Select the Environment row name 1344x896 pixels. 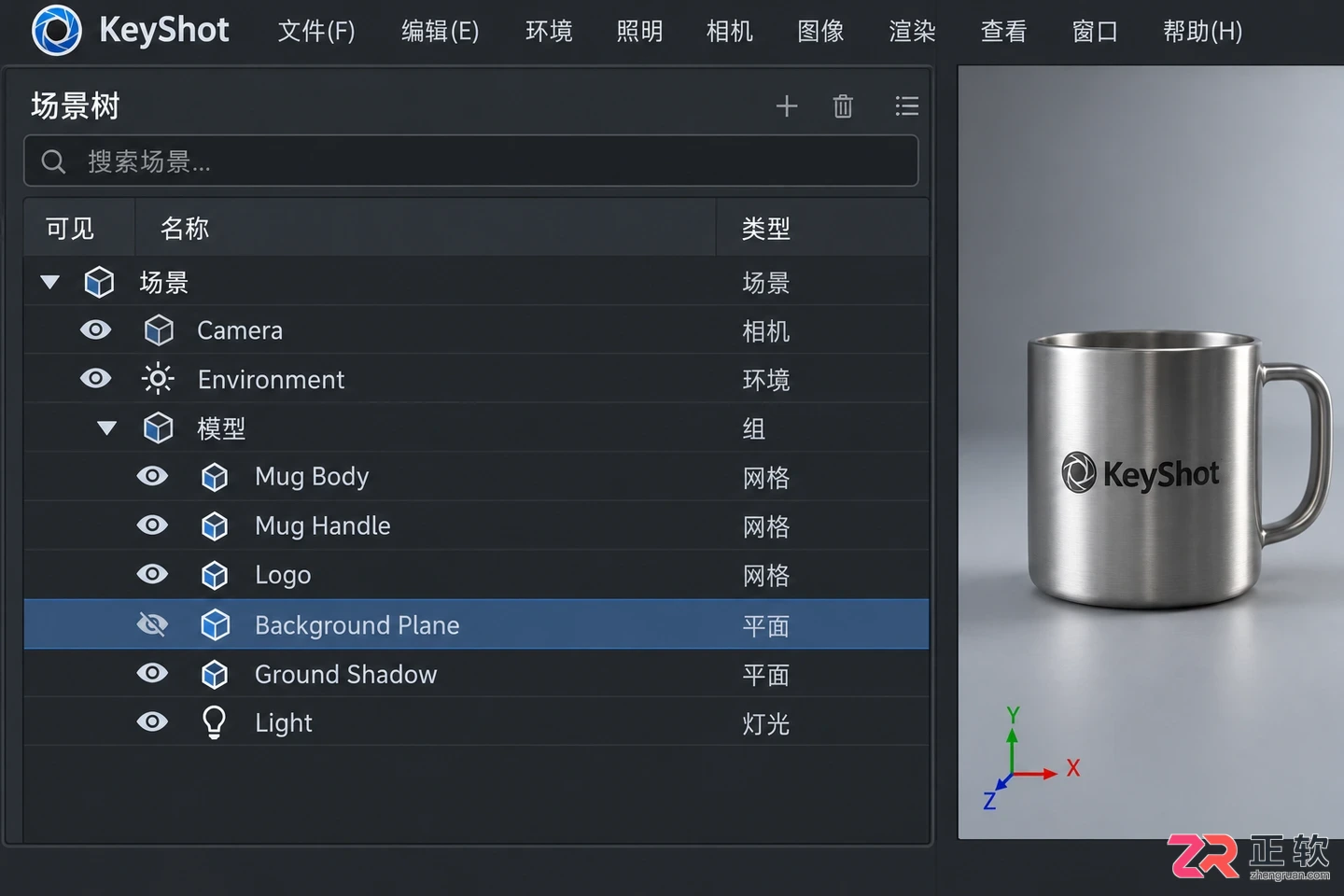pos(271,380)
